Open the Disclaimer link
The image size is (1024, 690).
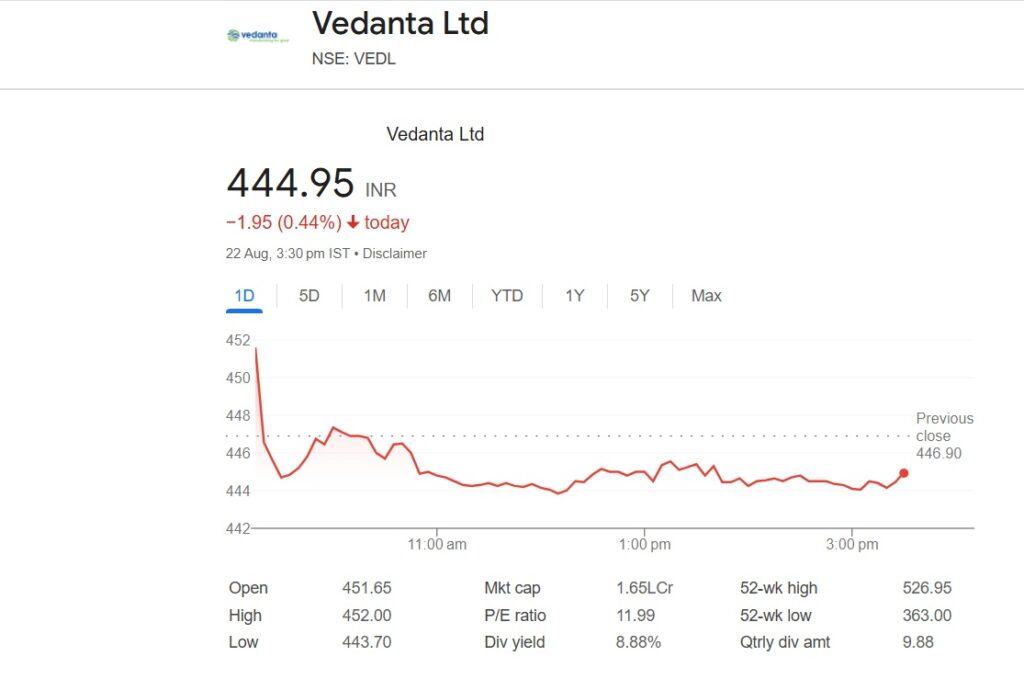(x=394, y=253)
